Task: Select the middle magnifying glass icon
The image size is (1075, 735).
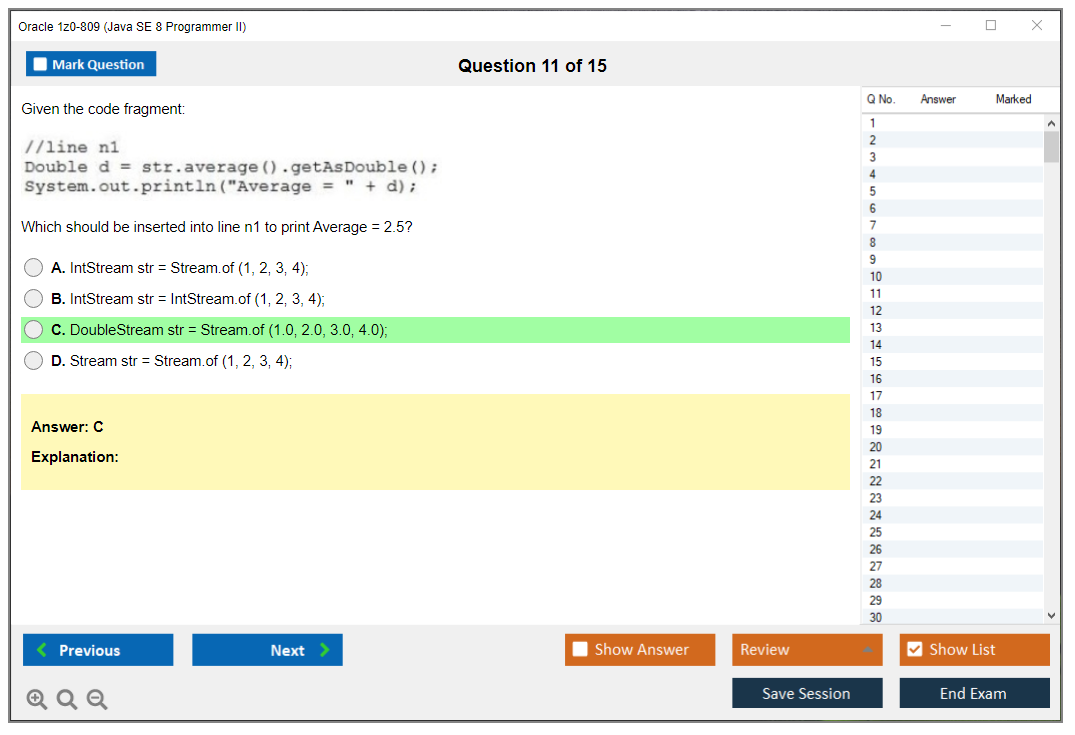Action: coord(67,699)
